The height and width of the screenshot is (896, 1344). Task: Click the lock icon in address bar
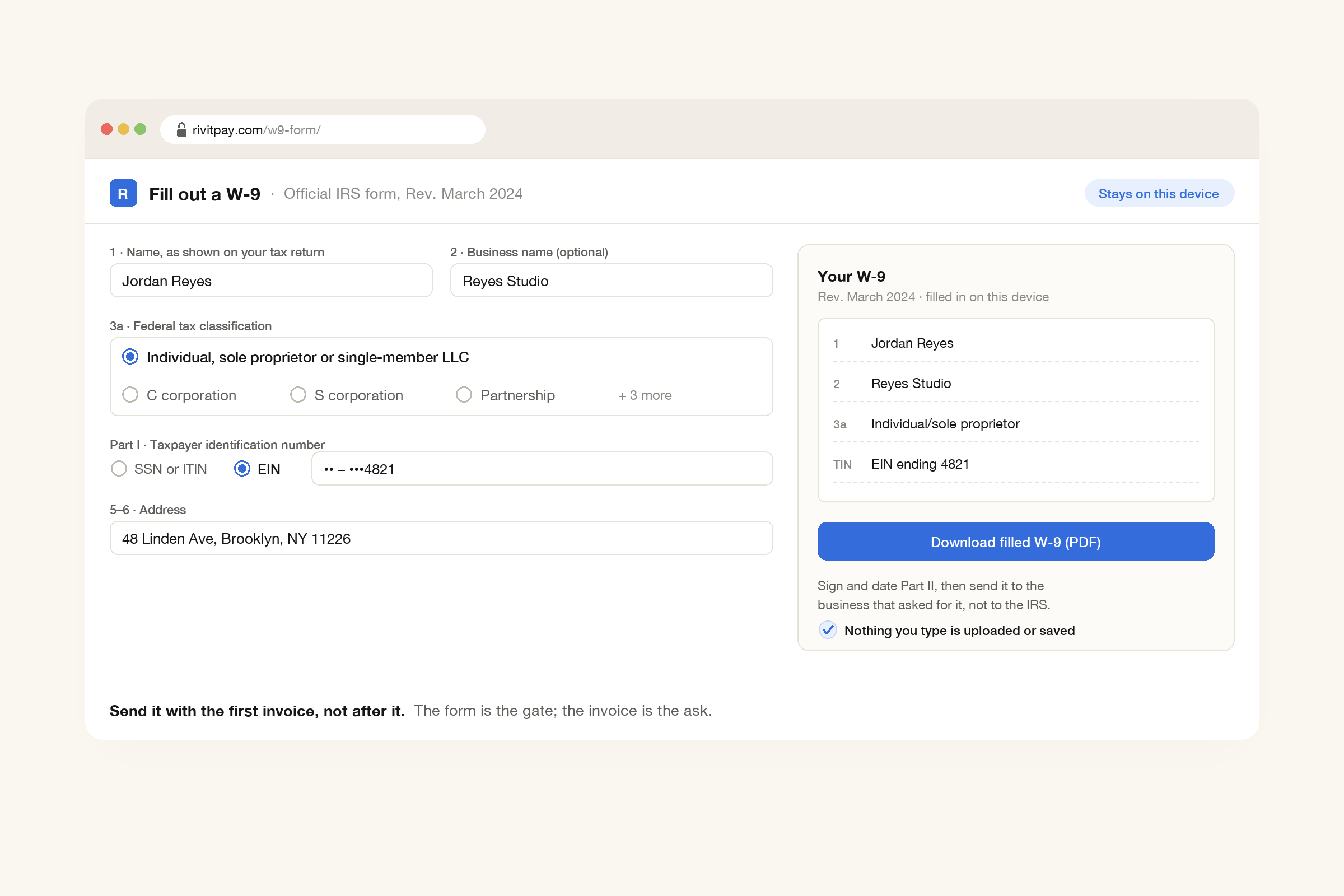[181, 130]
